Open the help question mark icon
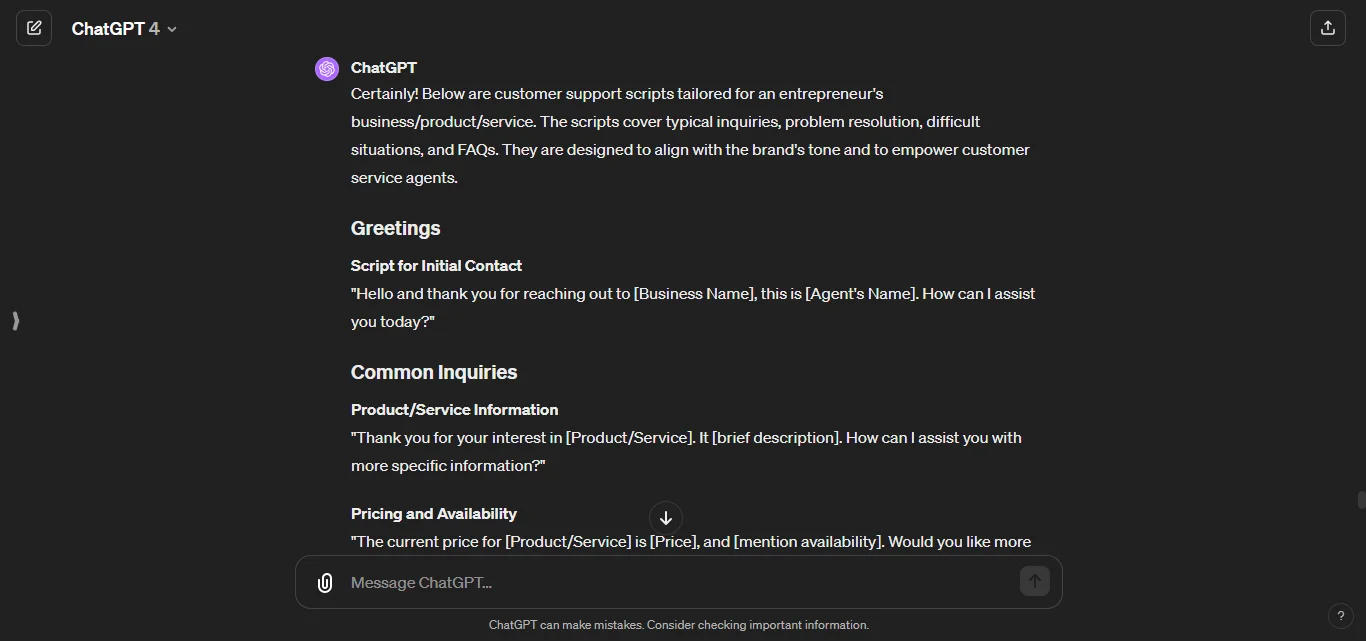 1341,616
